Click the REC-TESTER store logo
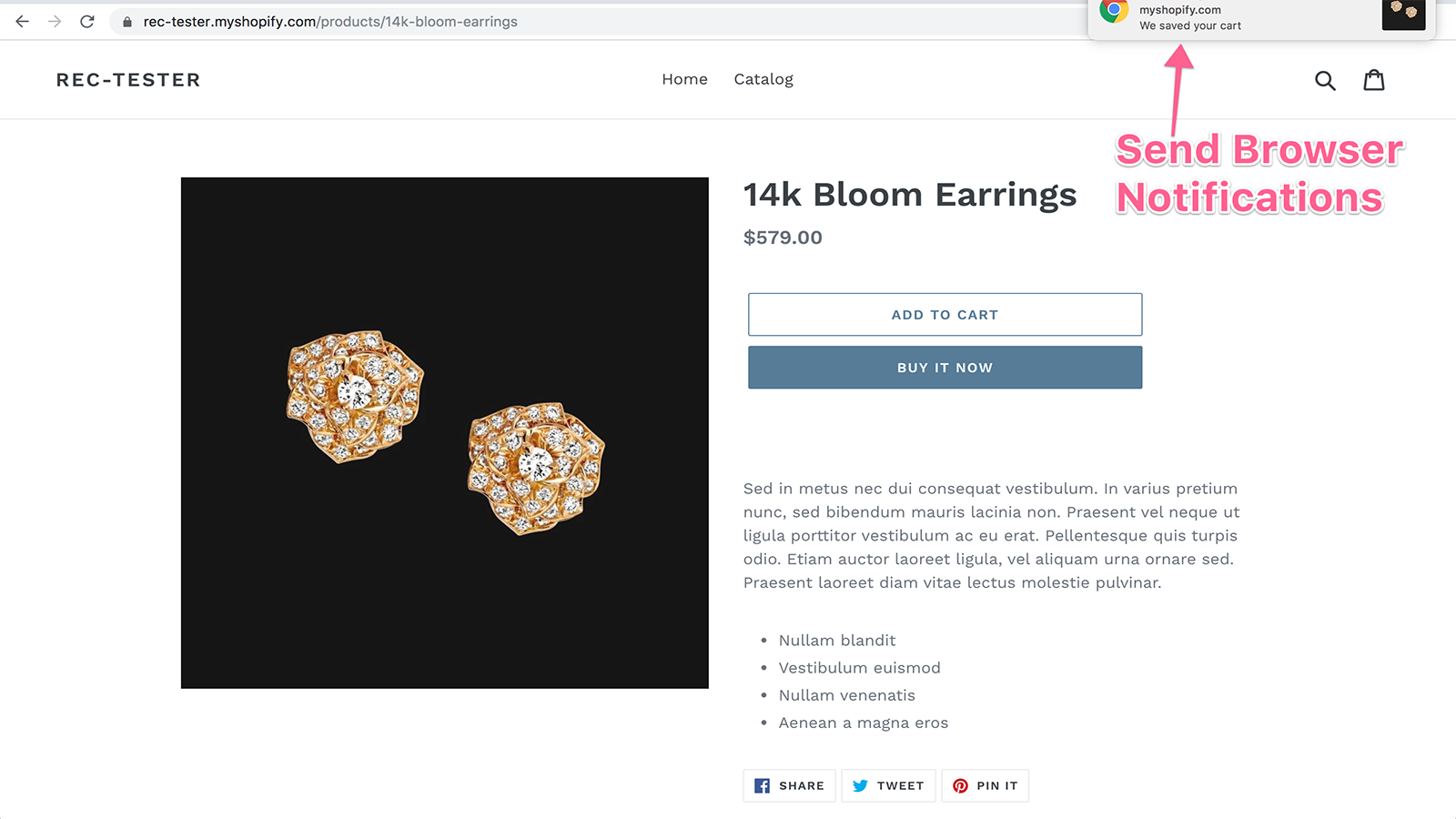1456x819 pixels. point(128,80)
